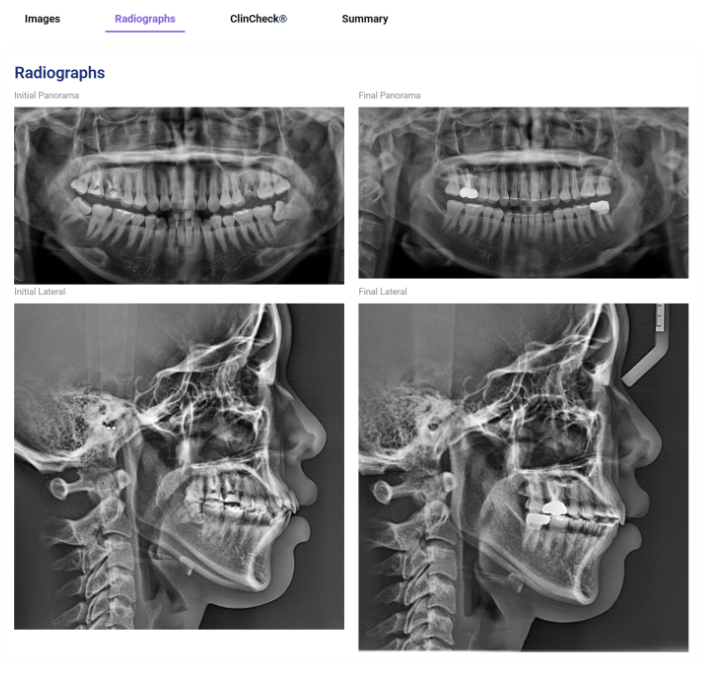Open the Final Panorama radiograph

tap(523, 193)
